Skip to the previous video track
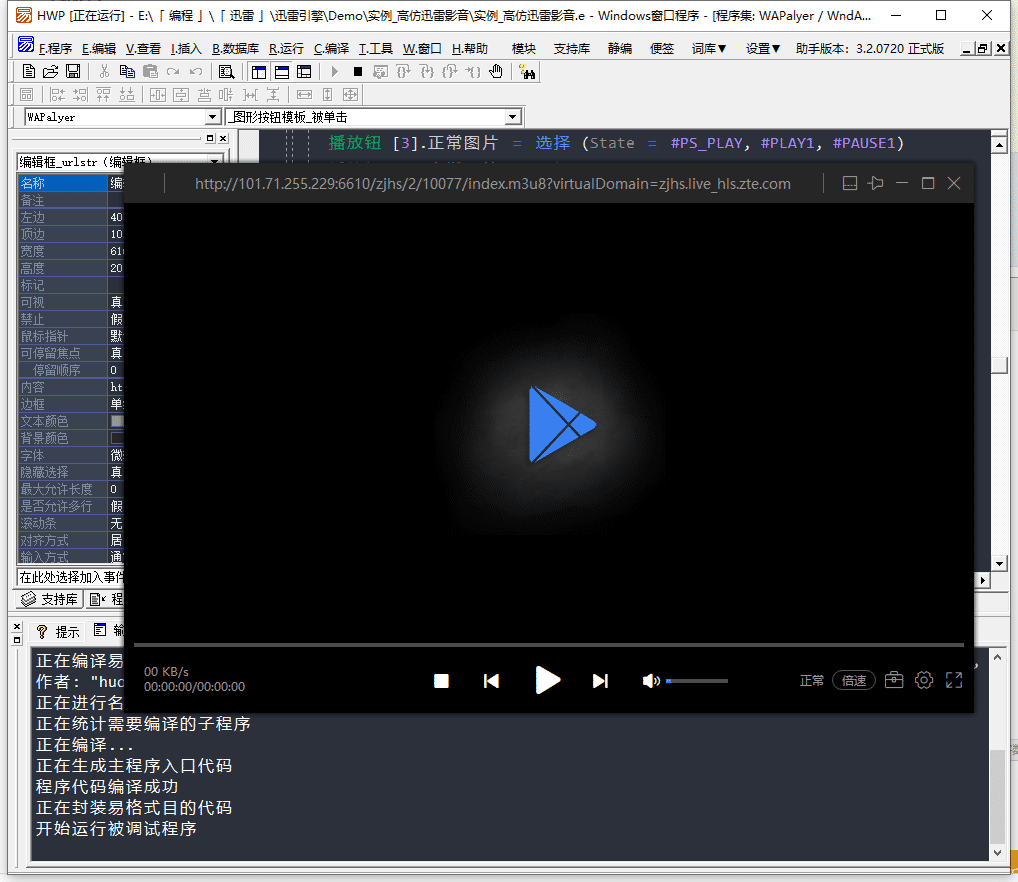This screenshot has height=882, width=1018. (491, 681)
